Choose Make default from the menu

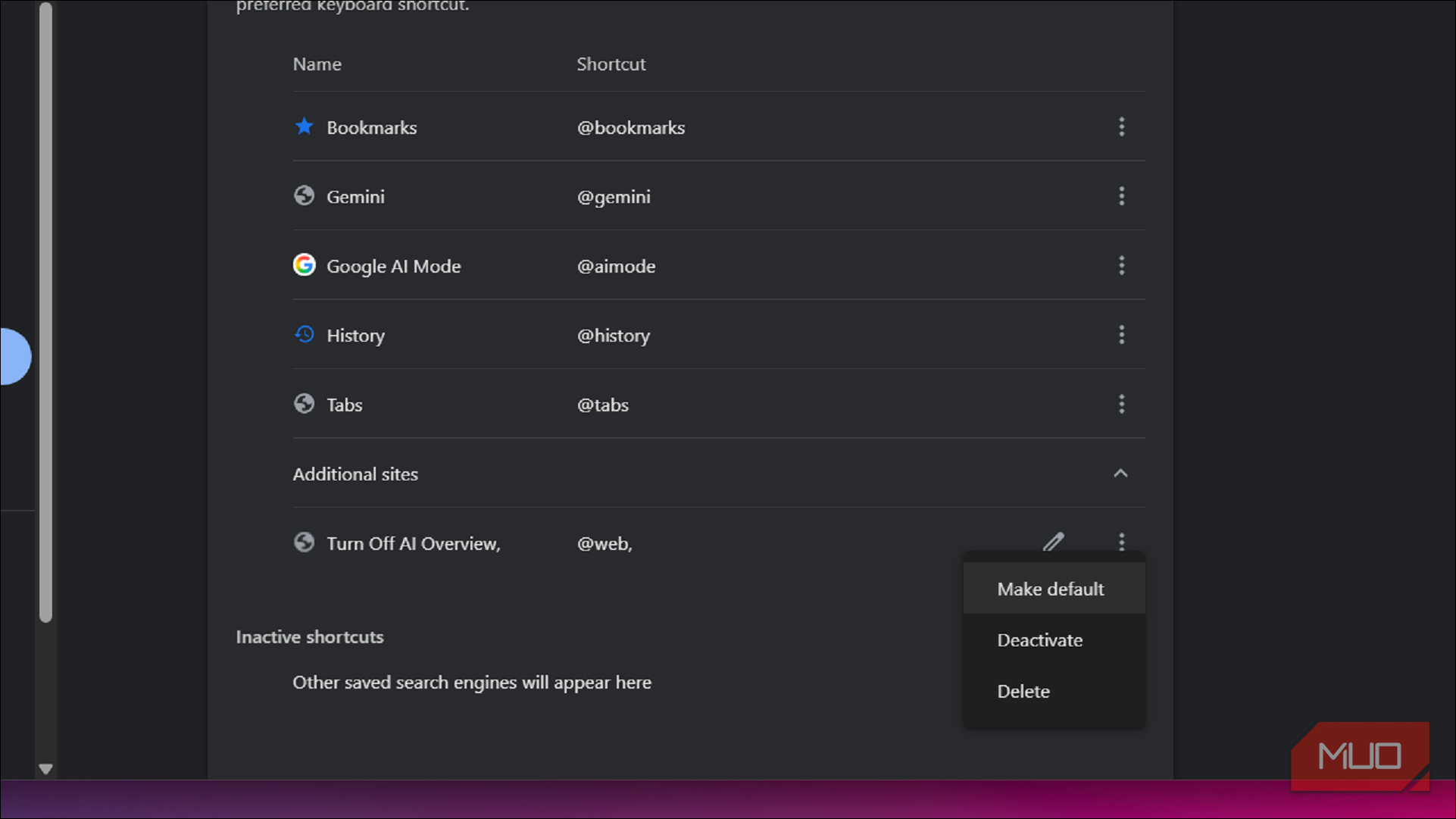click(1054, 589)
